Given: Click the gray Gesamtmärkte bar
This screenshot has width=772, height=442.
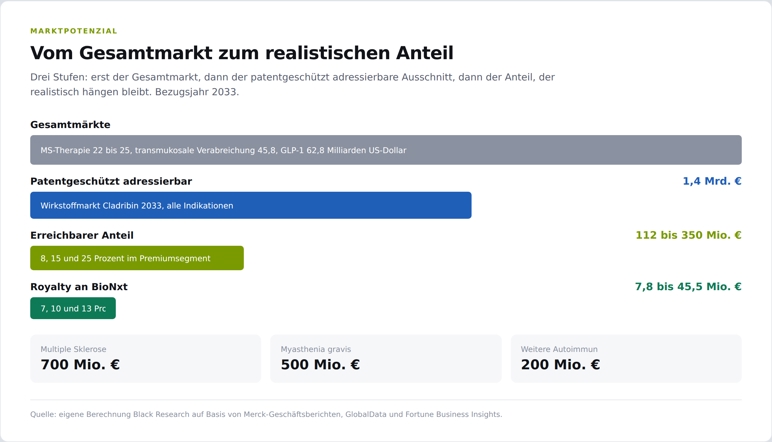Looking at the screenshot, I should click(x=386, y=150).
